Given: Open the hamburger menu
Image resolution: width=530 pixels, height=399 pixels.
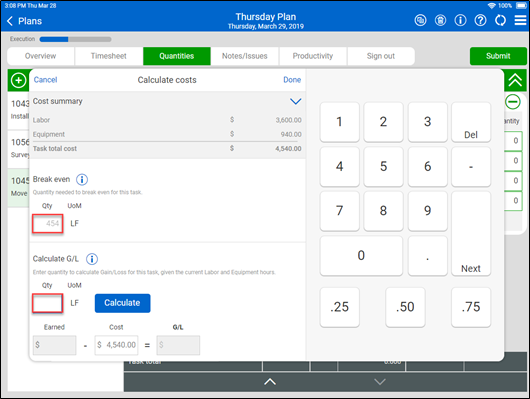Looking at the screenshot, I should (521, 21).
